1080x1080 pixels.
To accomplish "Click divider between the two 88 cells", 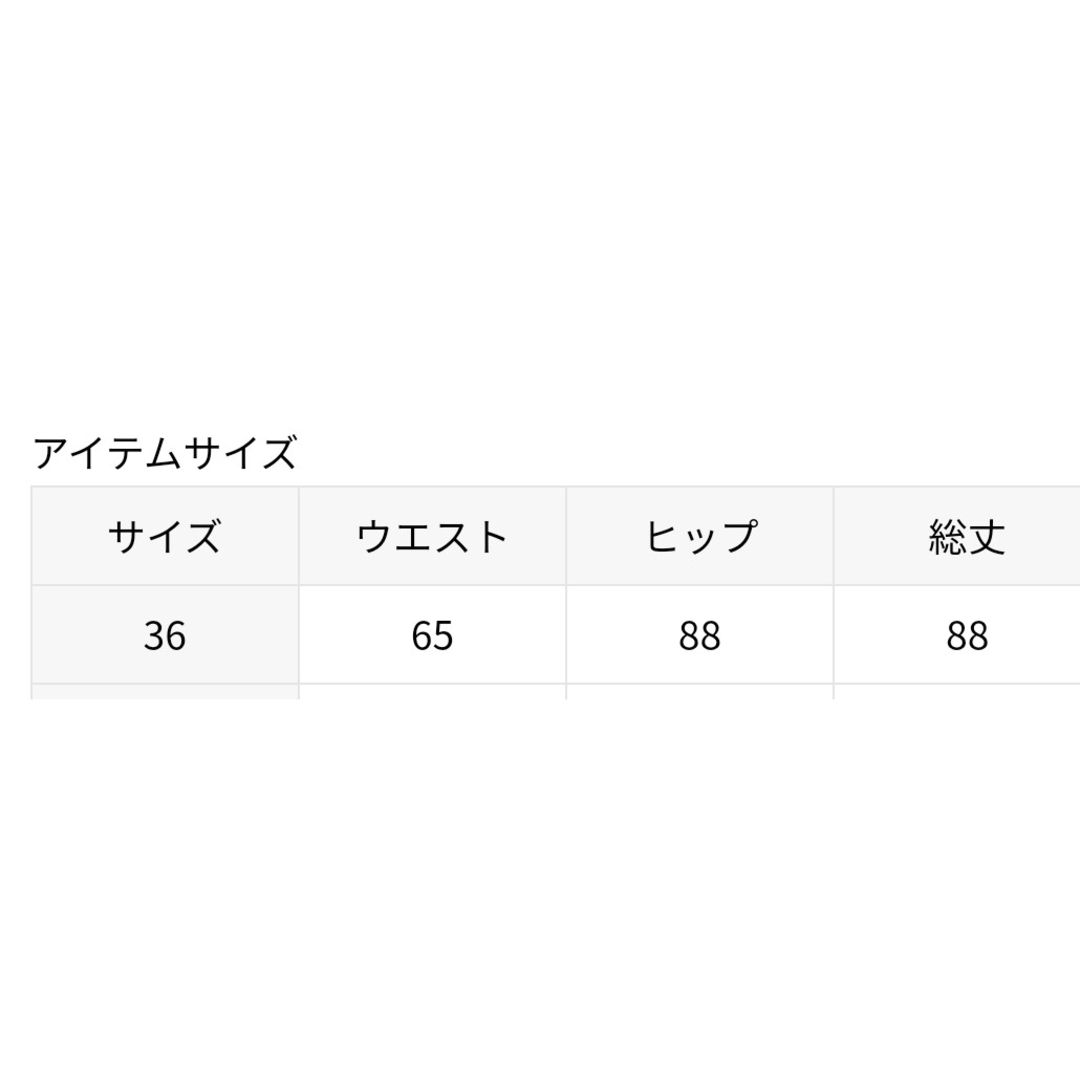I will (833, 635).
